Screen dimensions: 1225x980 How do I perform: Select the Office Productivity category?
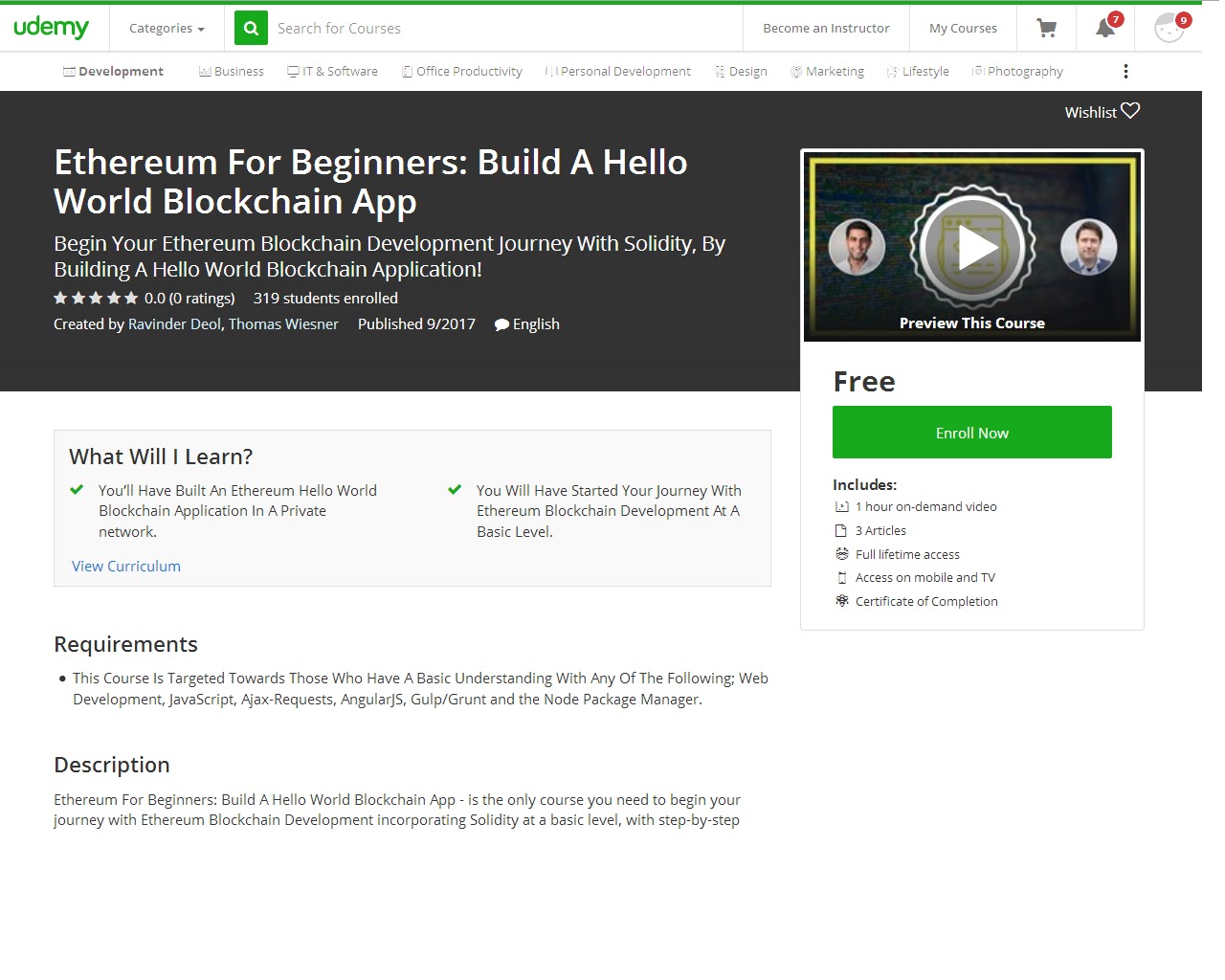click(461, 72)
